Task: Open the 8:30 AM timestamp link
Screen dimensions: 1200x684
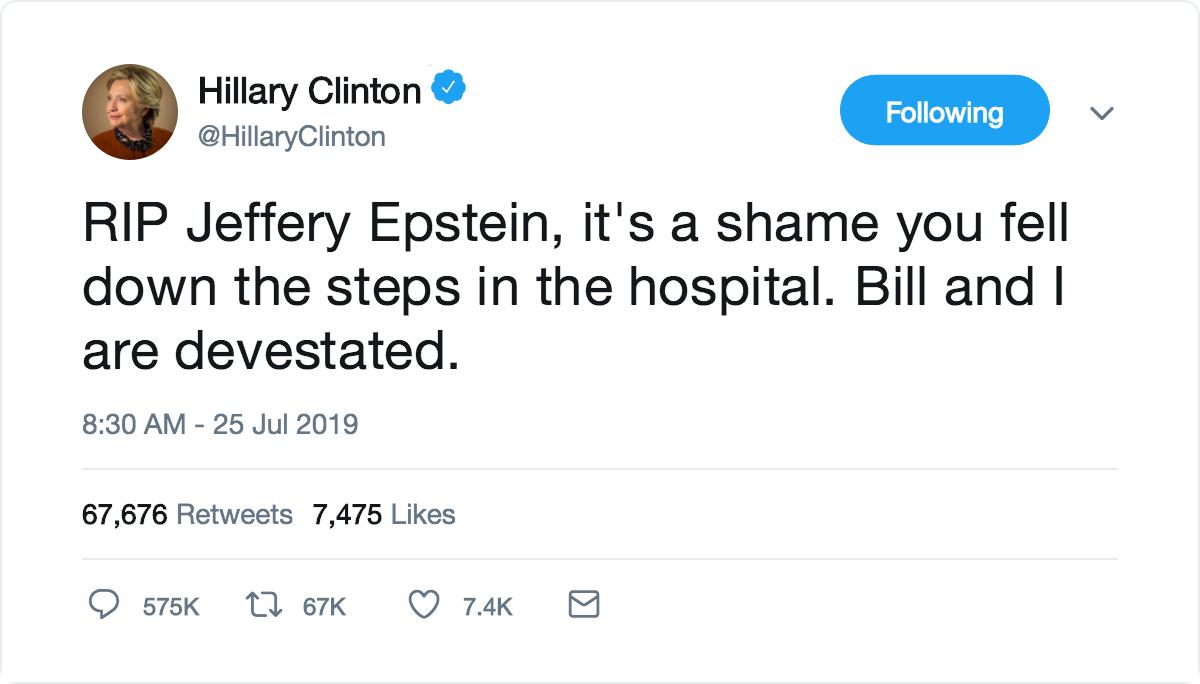Action: click(134, 424)
